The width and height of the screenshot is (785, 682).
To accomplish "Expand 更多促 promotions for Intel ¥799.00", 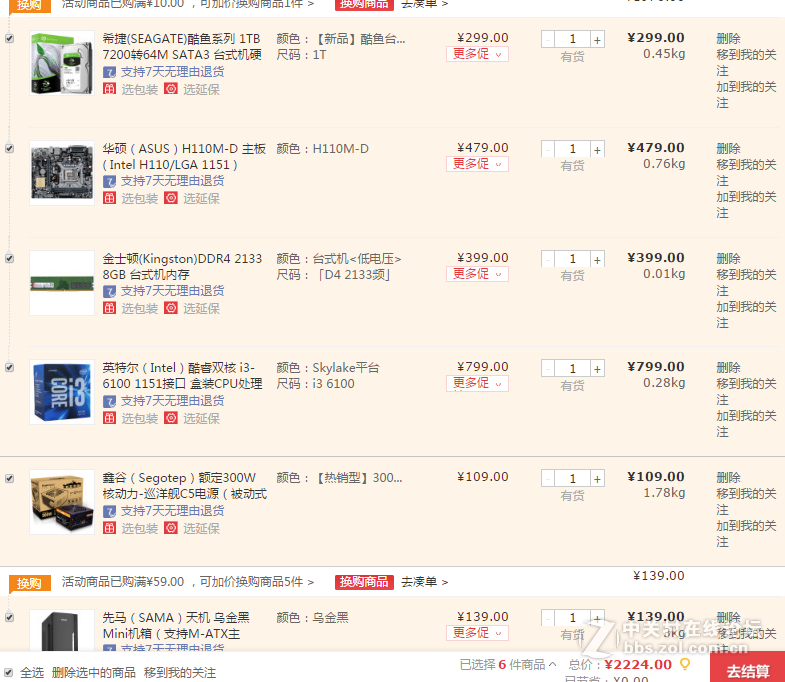I will coord(477,383).
